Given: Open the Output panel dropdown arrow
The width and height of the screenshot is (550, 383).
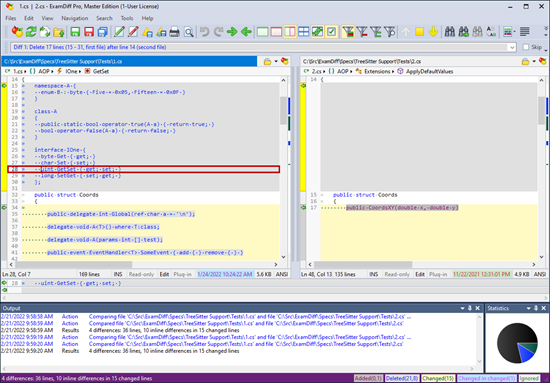Looking at the screenshot, I should 462,308.
